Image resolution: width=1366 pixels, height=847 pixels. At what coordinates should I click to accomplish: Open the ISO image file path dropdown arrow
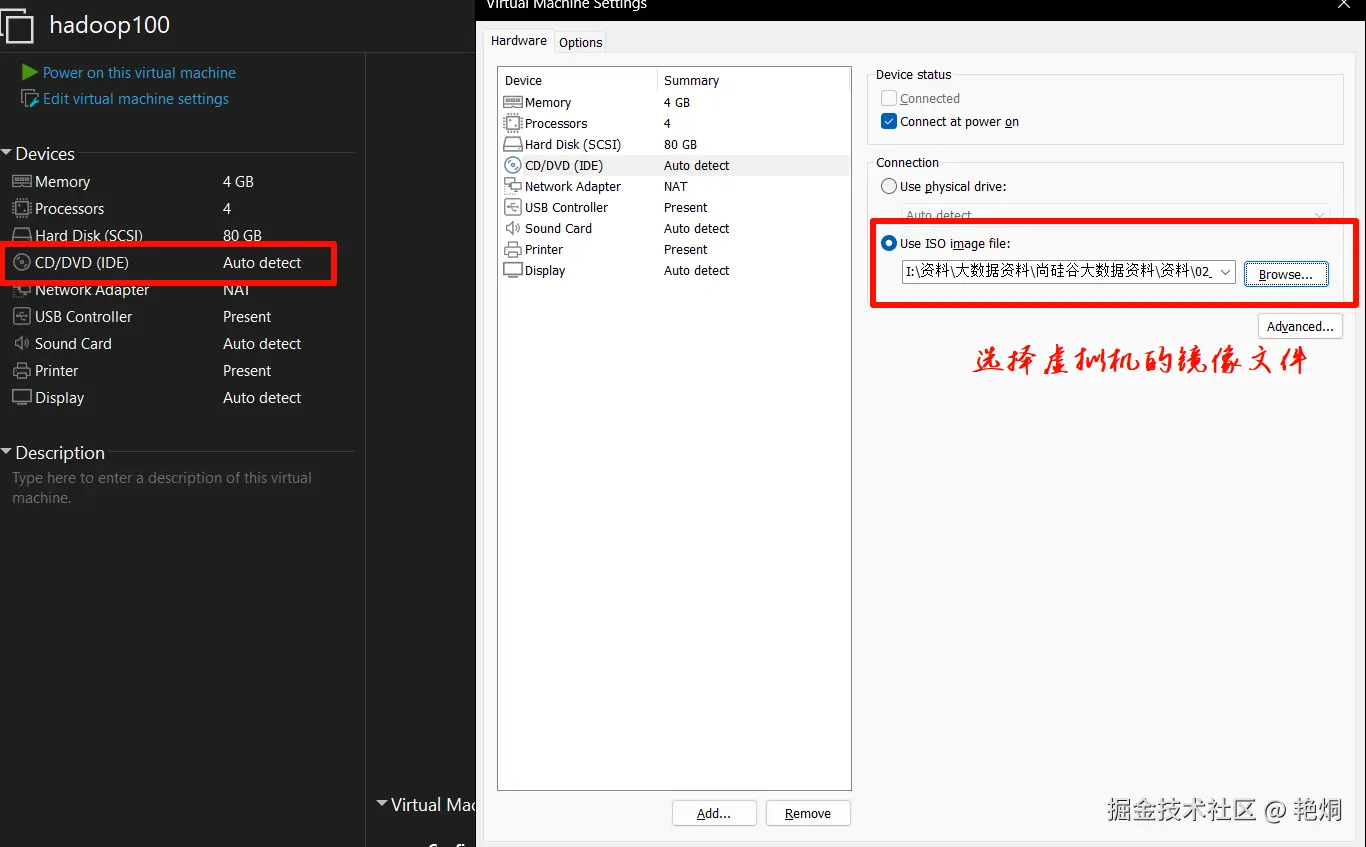pyautogui.click(x=1225, y=272)
